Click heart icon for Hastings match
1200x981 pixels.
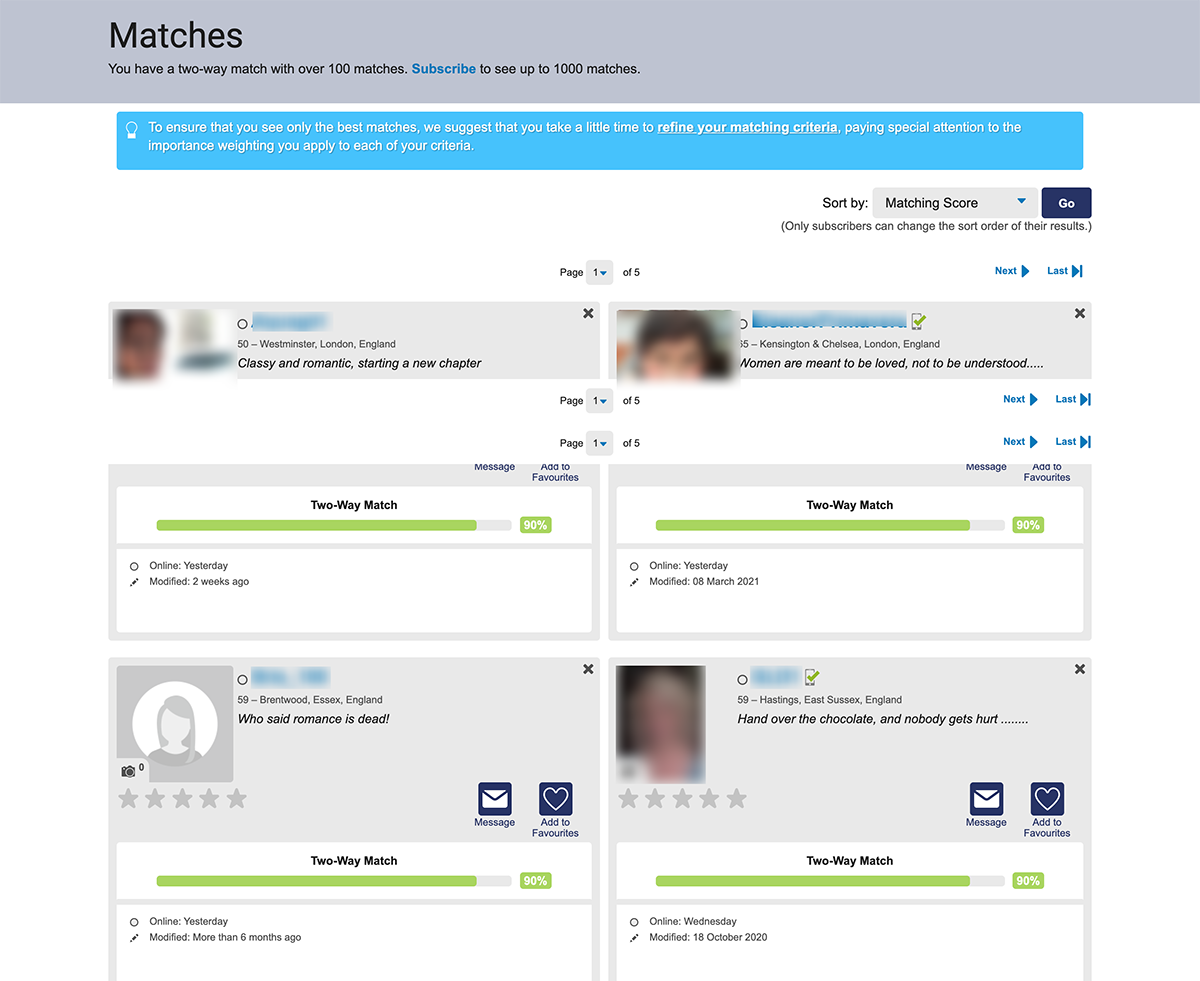[x=1047, y=799]
